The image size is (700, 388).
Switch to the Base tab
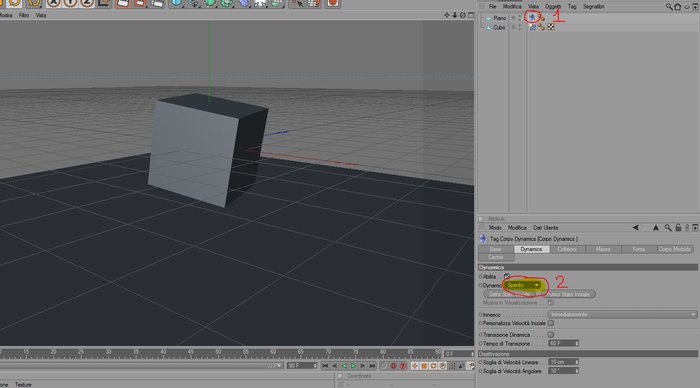click(x=496, y=249)
